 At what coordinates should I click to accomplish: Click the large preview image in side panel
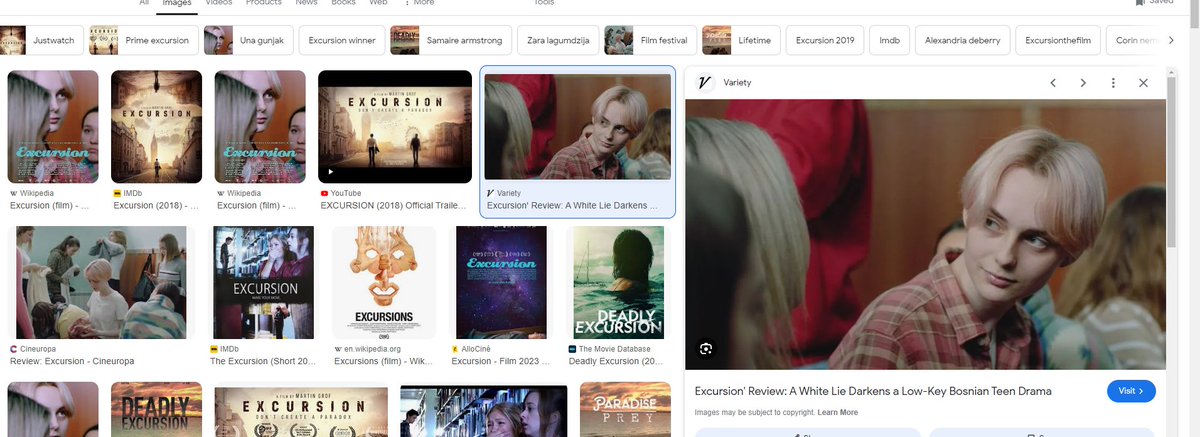[x=925, y=234]
